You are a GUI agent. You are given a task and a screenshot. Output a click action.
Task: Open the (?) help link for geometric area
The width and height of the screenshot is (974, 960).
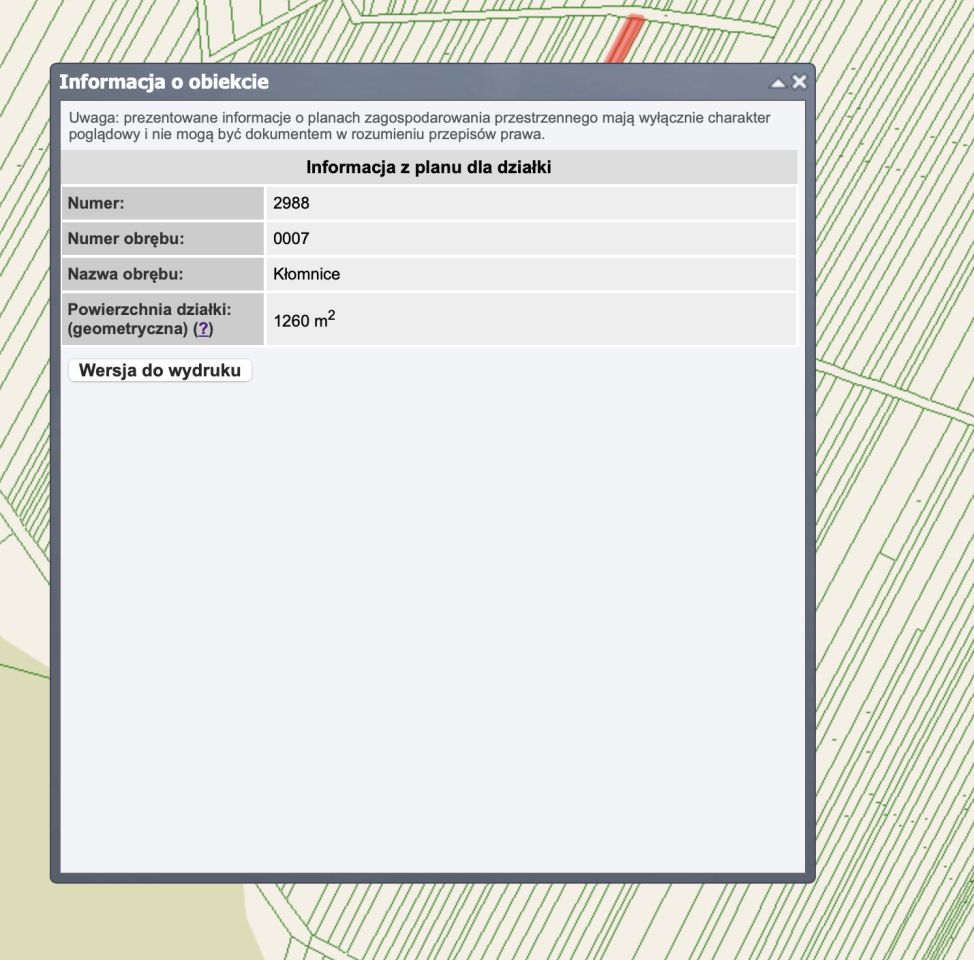[x=203, y=329]
